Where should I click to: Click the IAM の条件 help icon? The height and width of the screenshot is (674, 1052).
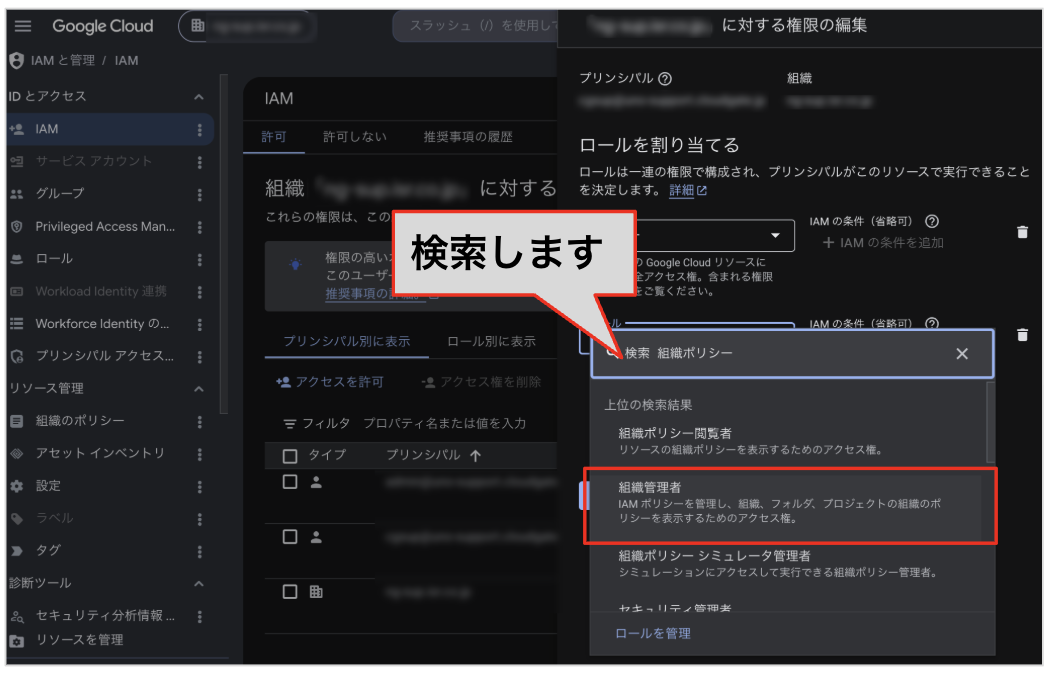point(932,221)
